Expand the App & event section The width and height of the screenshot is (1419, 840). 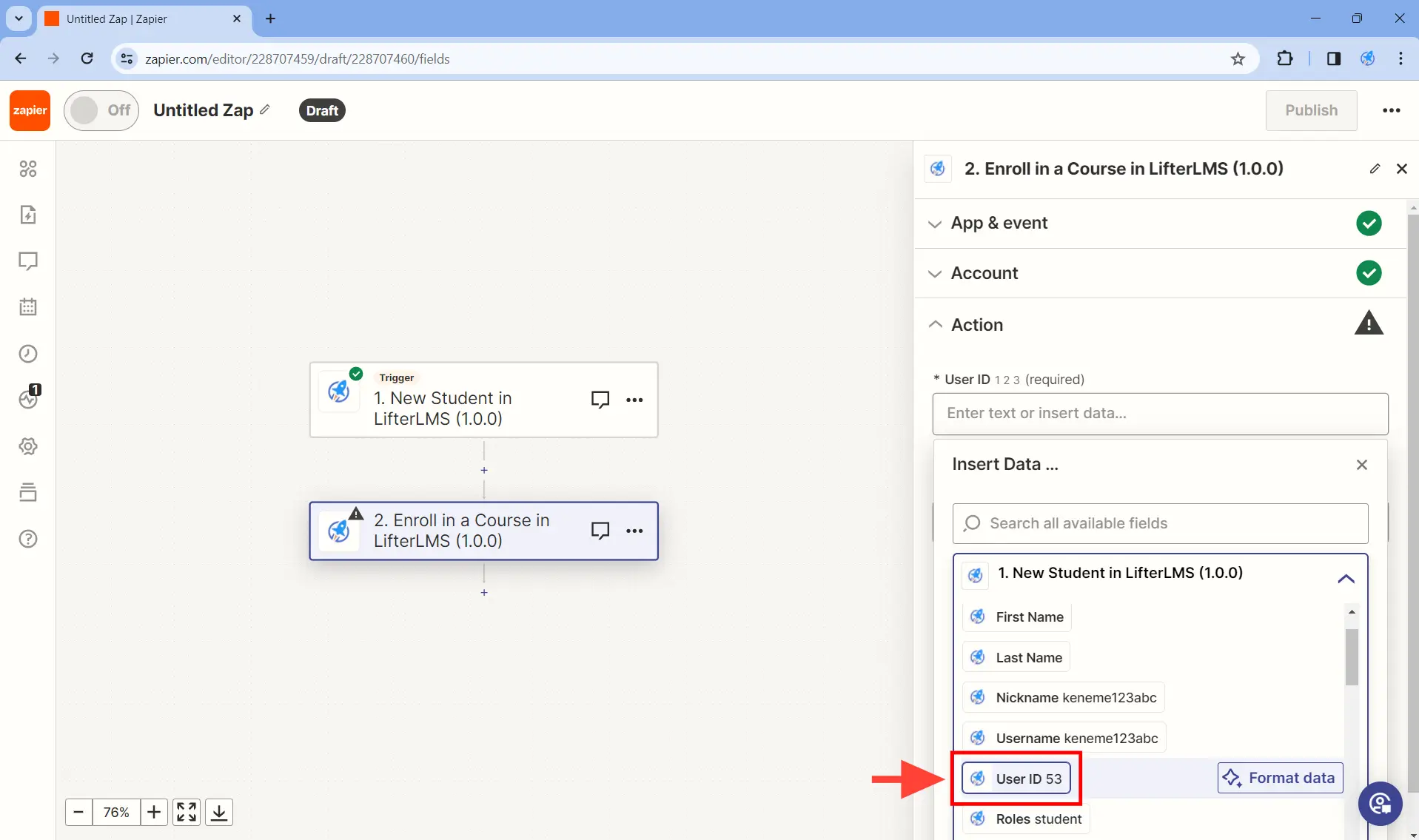click(x=1160, y=223)
